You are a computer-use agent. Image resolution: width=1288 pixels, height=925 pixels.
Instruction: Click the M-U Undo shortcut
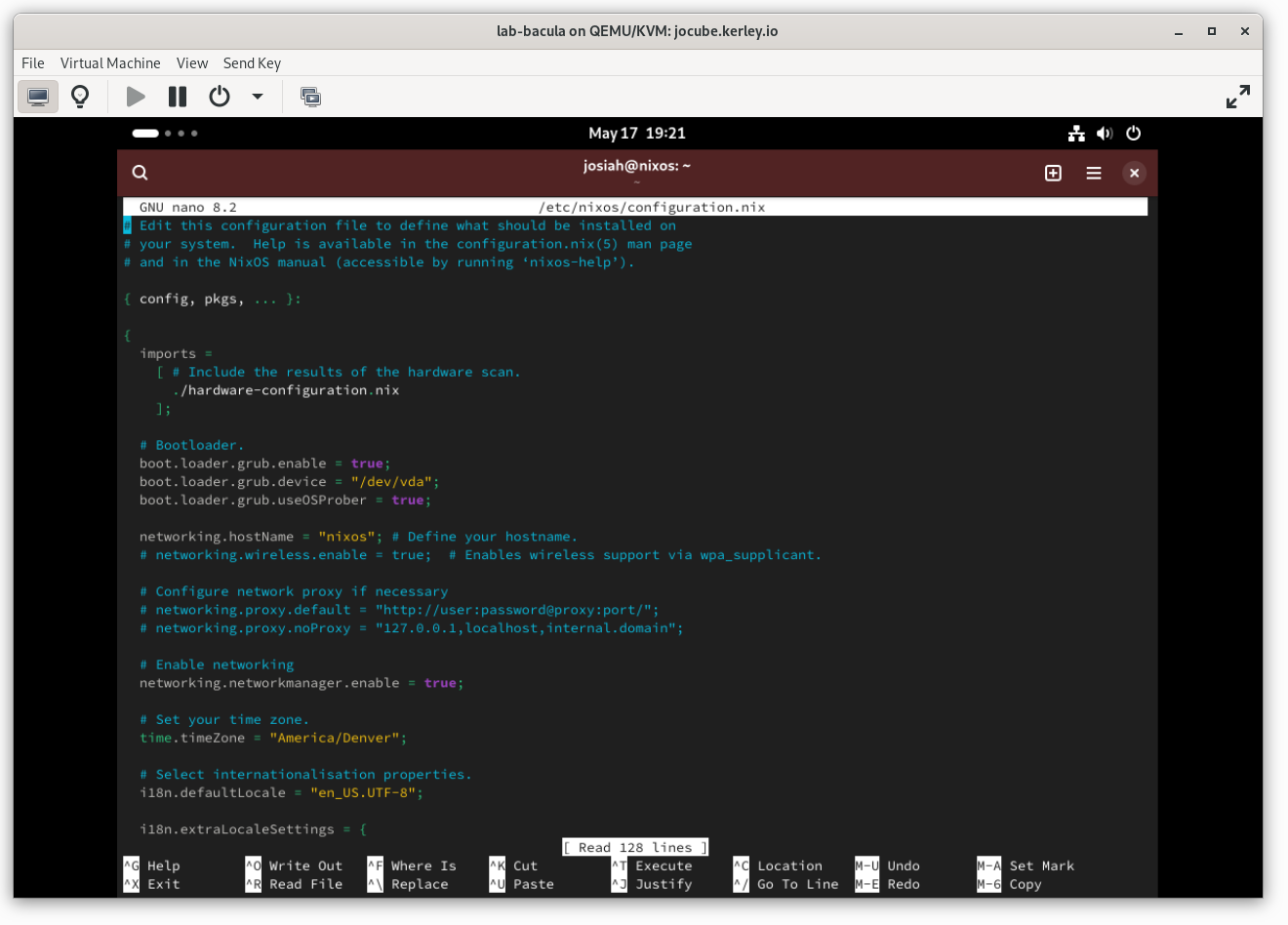(888, 865)
